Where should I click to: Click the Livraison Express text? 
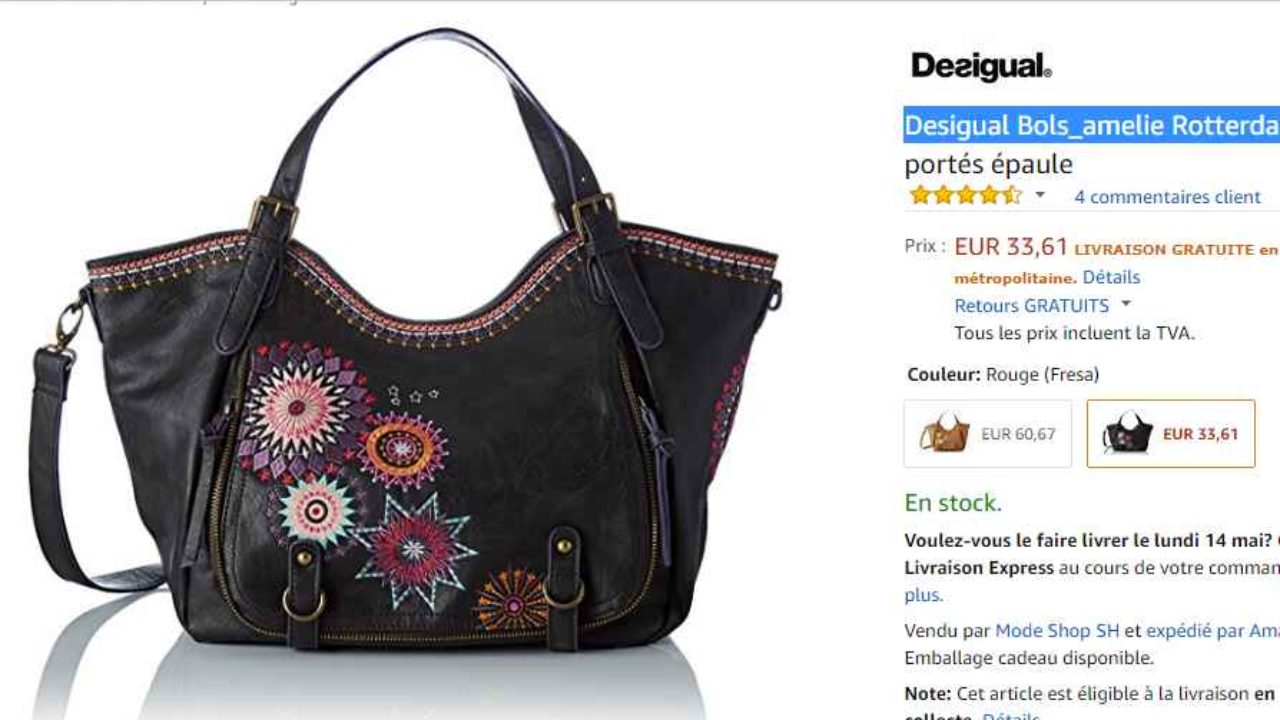[979, 568]
